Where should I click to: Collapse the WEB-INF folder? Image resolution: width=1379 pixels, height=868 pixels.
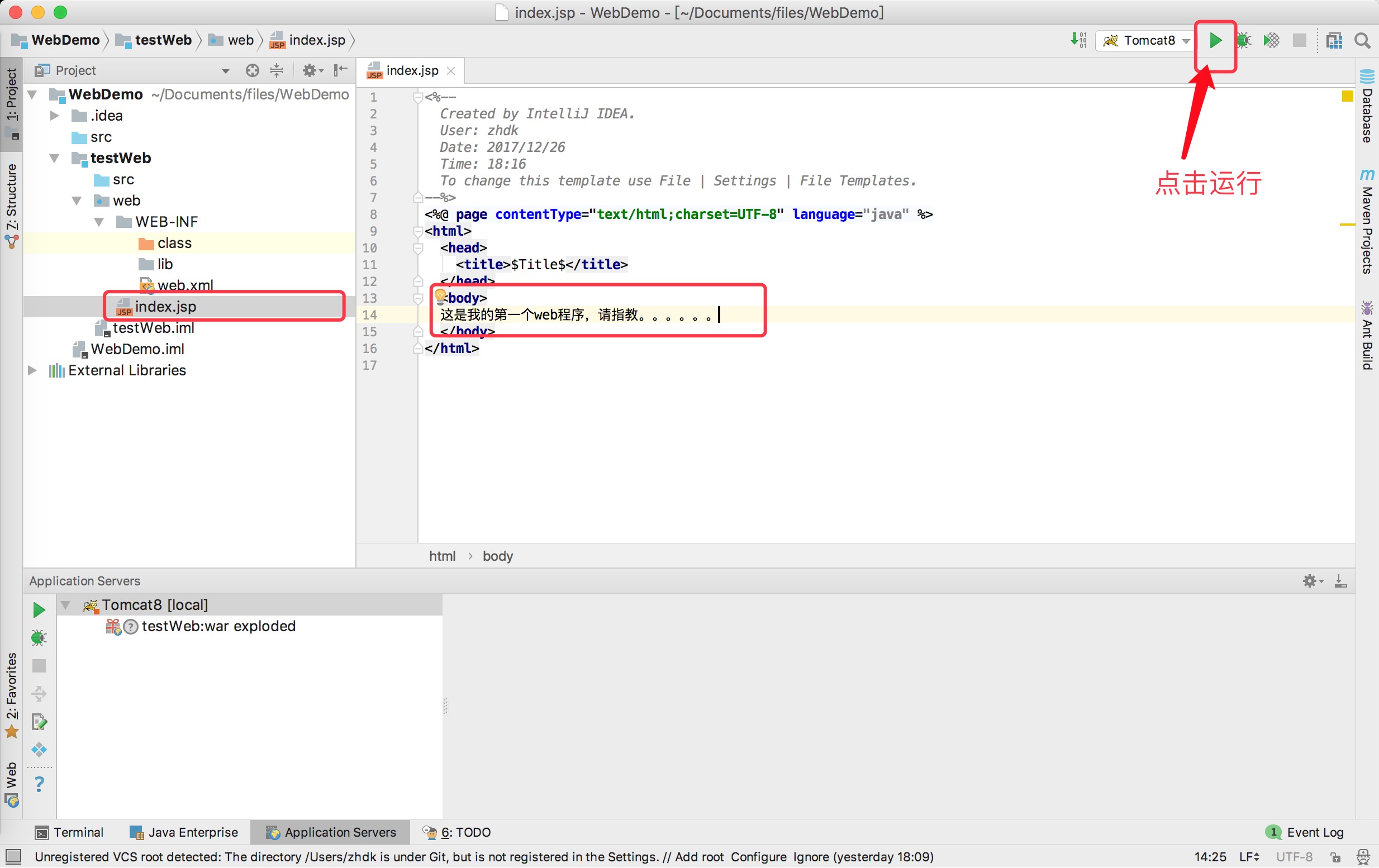99,222
